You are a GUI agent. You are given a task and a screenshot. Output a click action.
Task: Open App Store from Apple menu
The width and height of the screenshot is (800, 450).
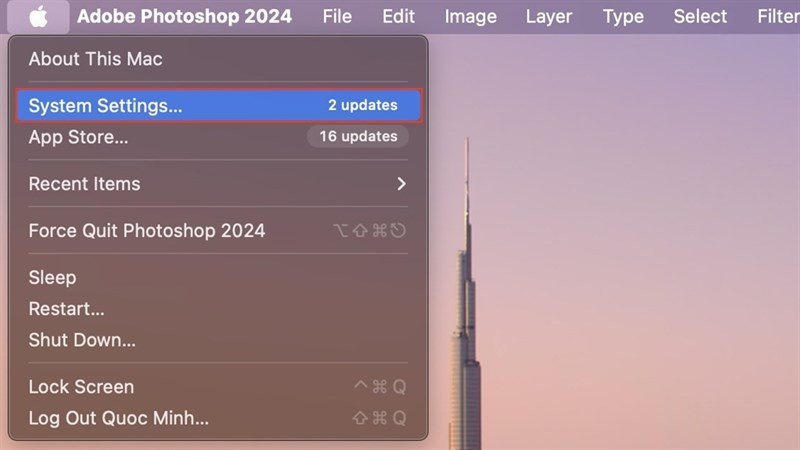218,137
